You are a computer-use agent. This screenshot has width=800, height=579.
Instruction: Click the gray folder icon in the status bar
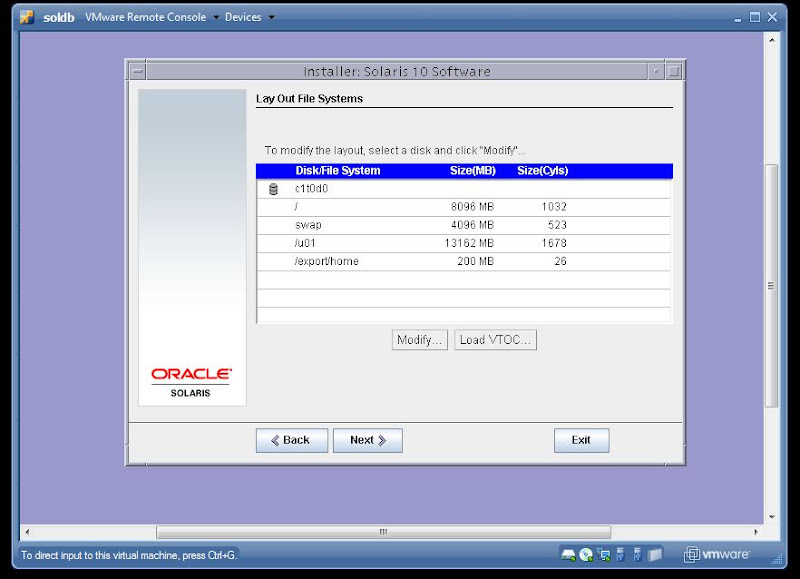(x=656, y=555)
